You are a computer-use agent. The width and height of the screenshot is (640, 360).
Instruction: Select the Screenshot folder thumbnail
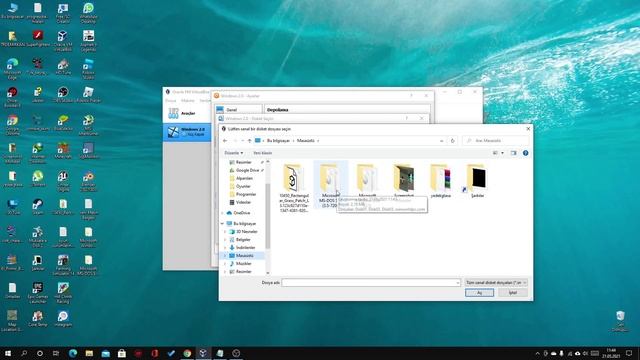point(404,178)
